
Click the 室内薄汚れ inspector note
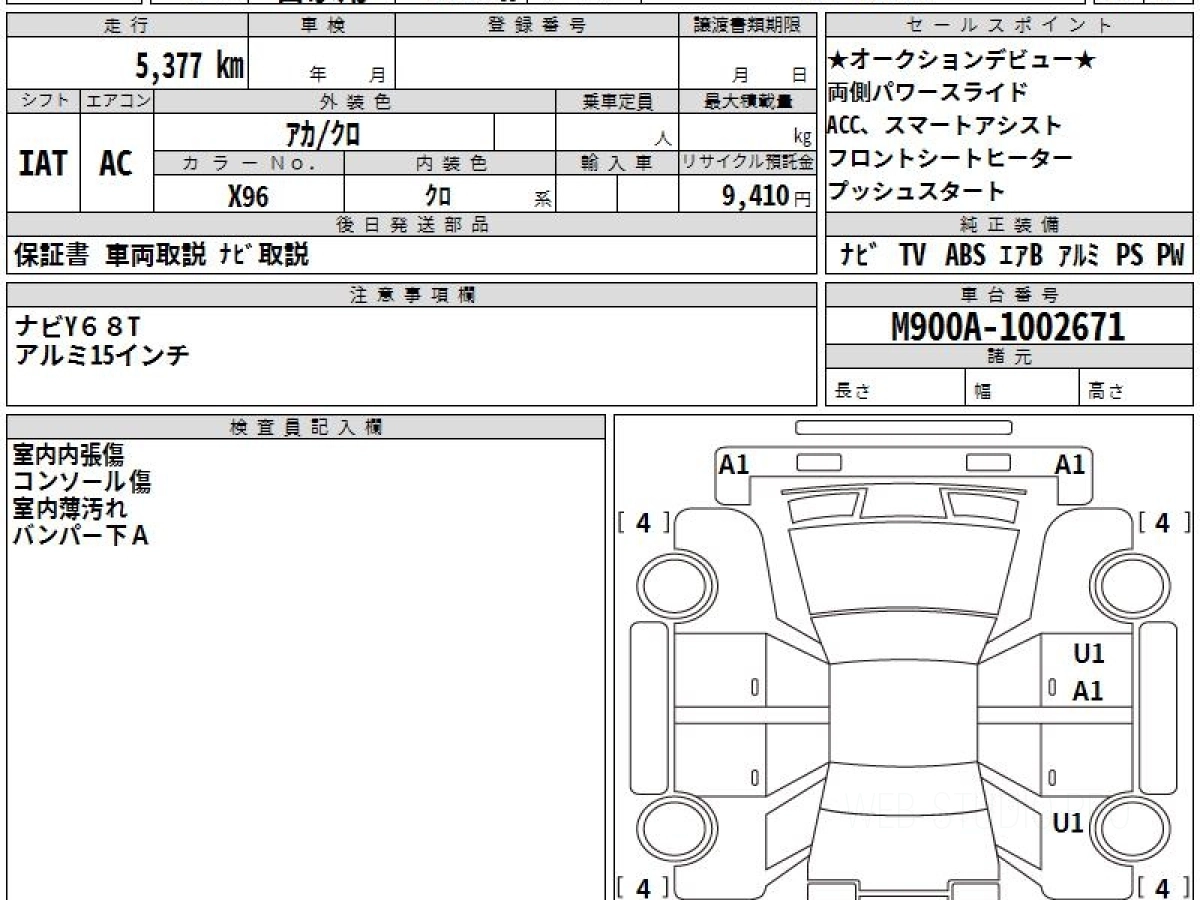tap(69, 509)
